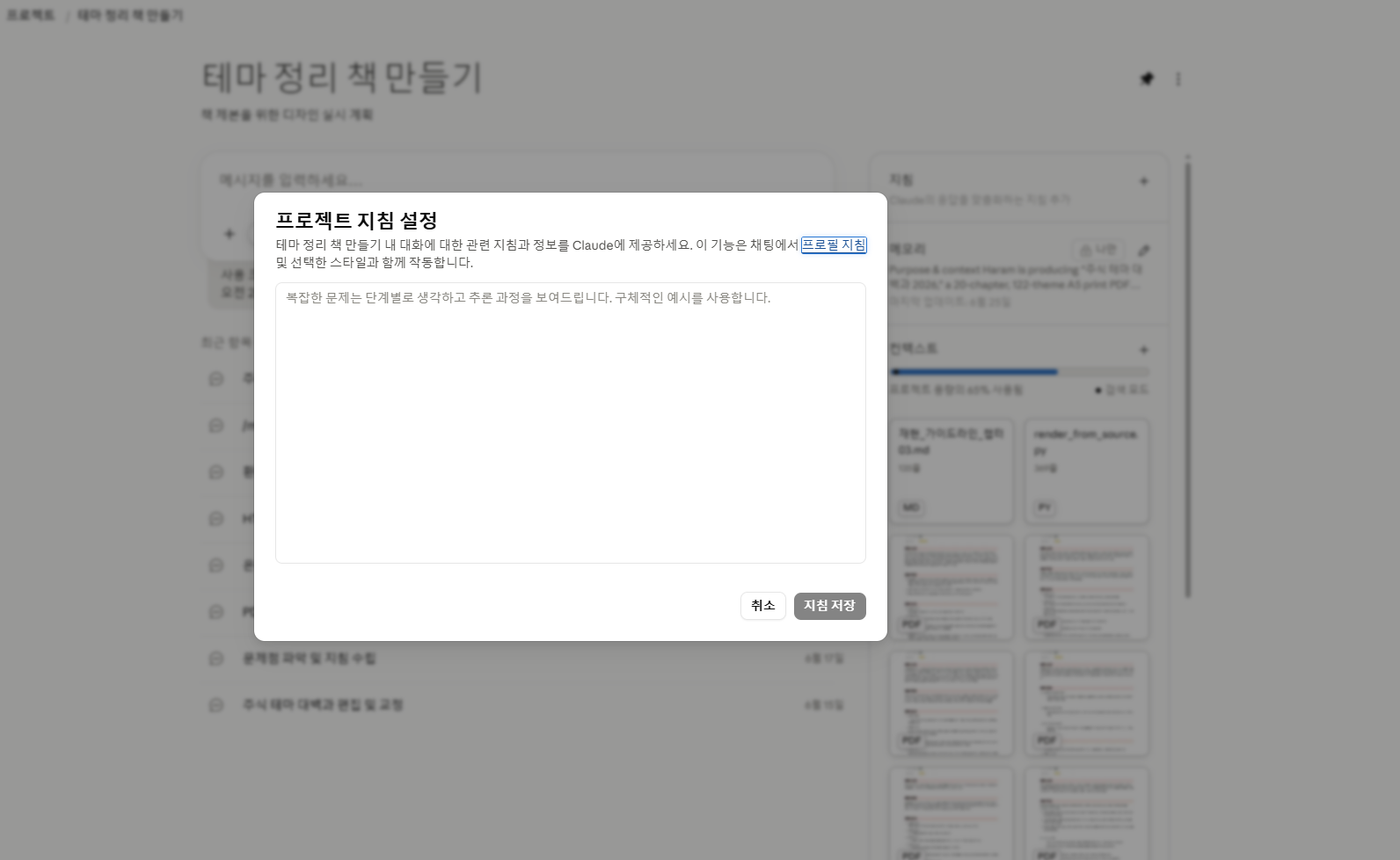Click the right side panel scrollbar
Screen dimensions: 1400x860
pos(1188,378)
